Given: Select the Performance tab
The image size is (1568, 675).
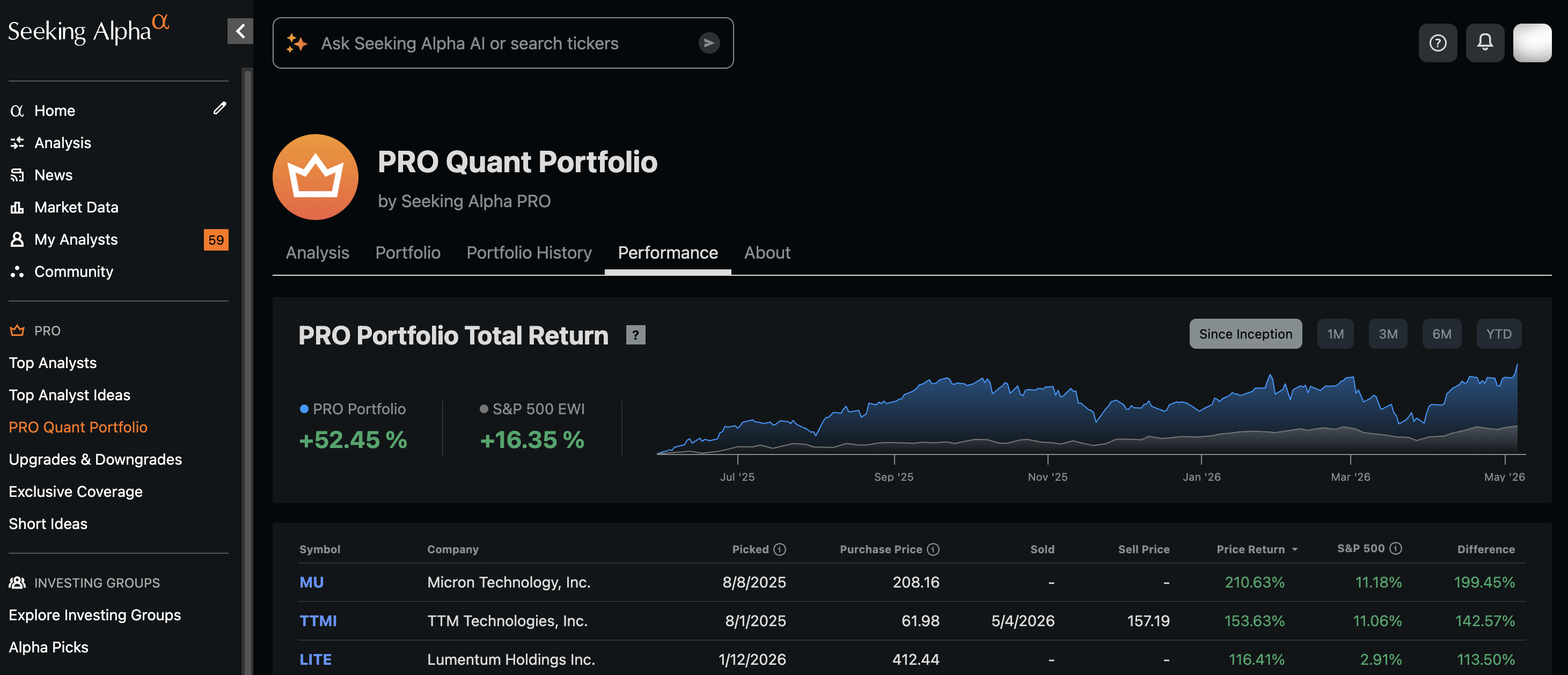Looking at the screenshot, I should point(668,253).
